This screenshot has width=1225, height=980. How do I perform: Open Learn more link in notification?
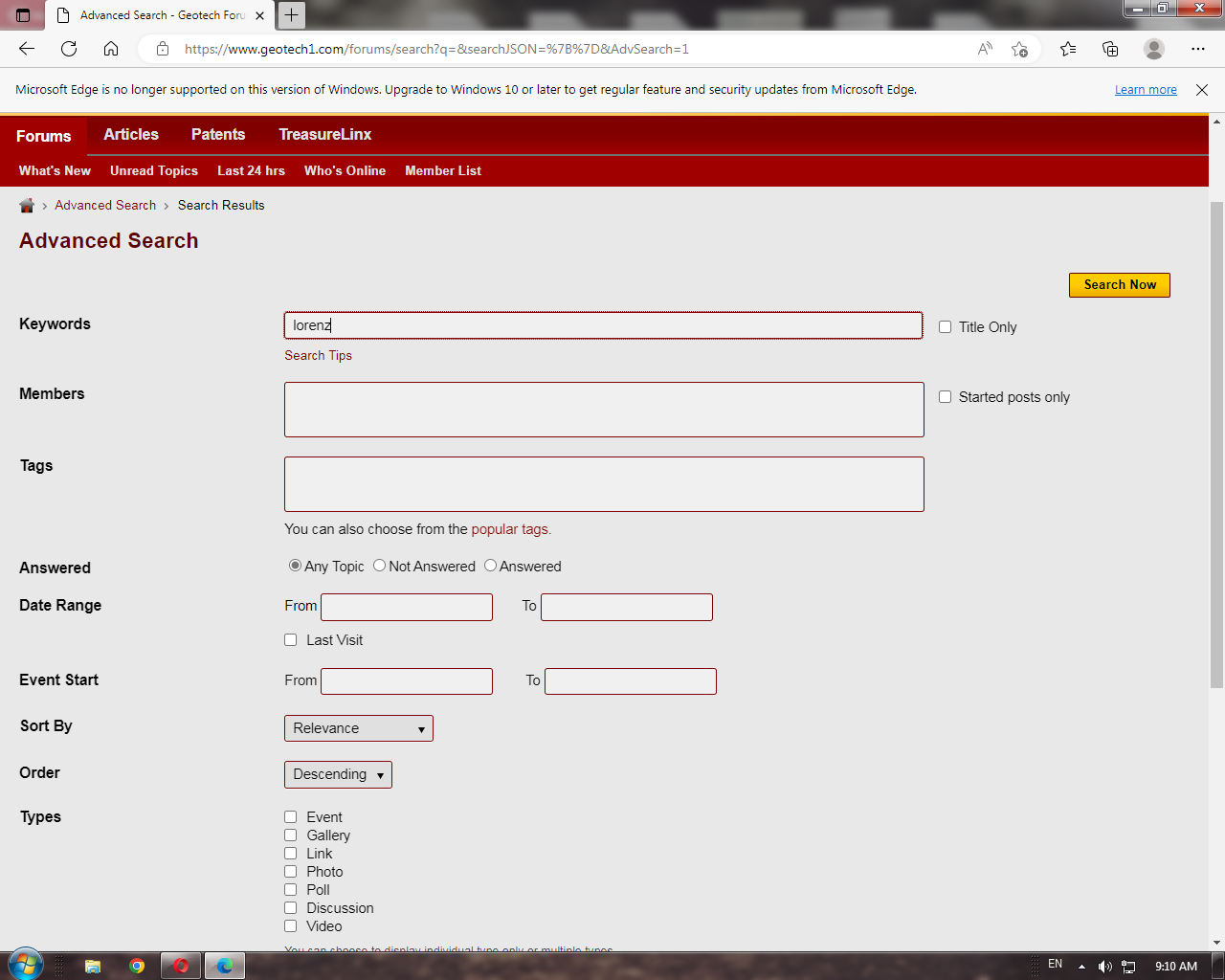tap(1146, 90)
